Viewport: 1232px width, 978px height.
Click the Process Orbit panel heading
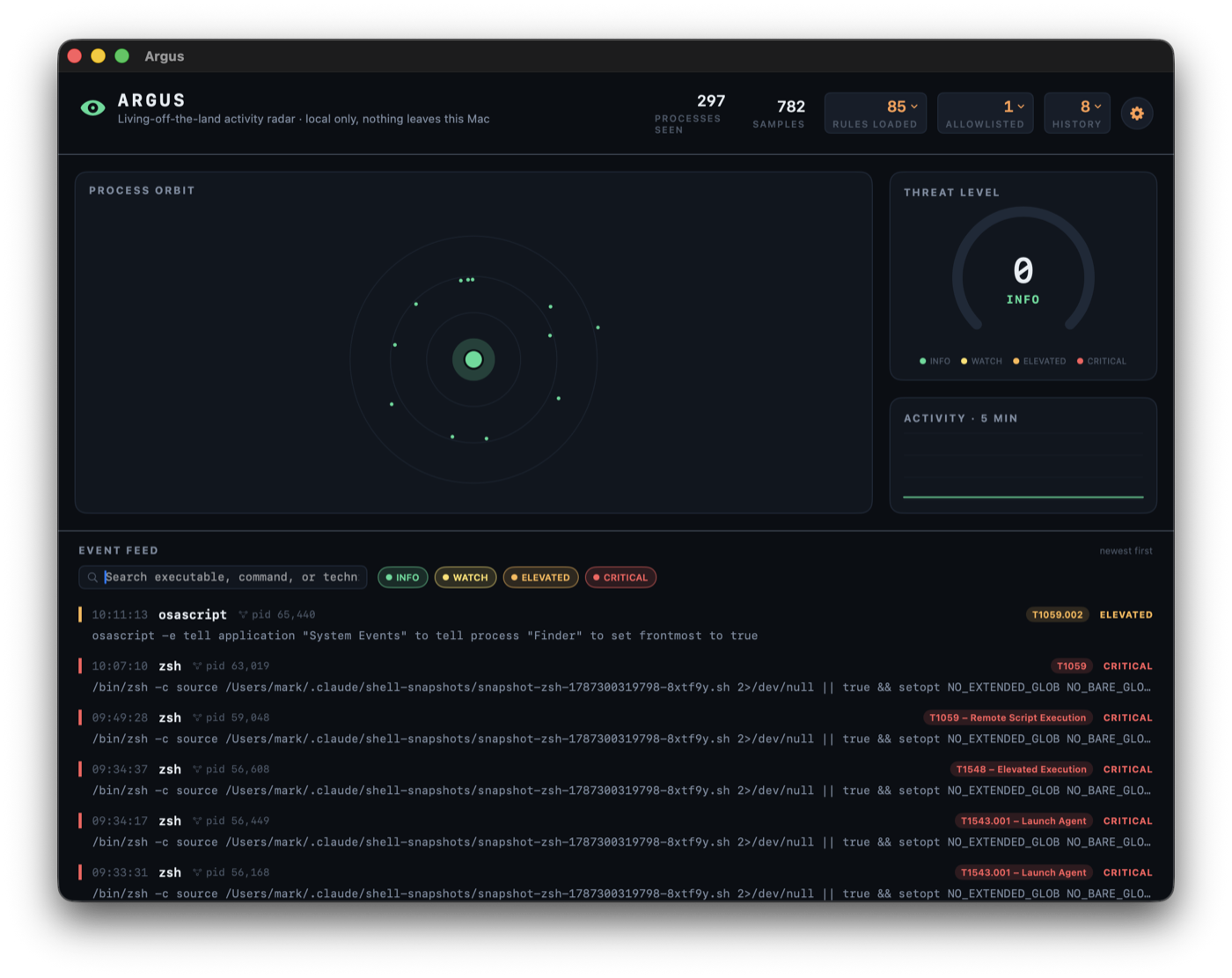(142, 190)
